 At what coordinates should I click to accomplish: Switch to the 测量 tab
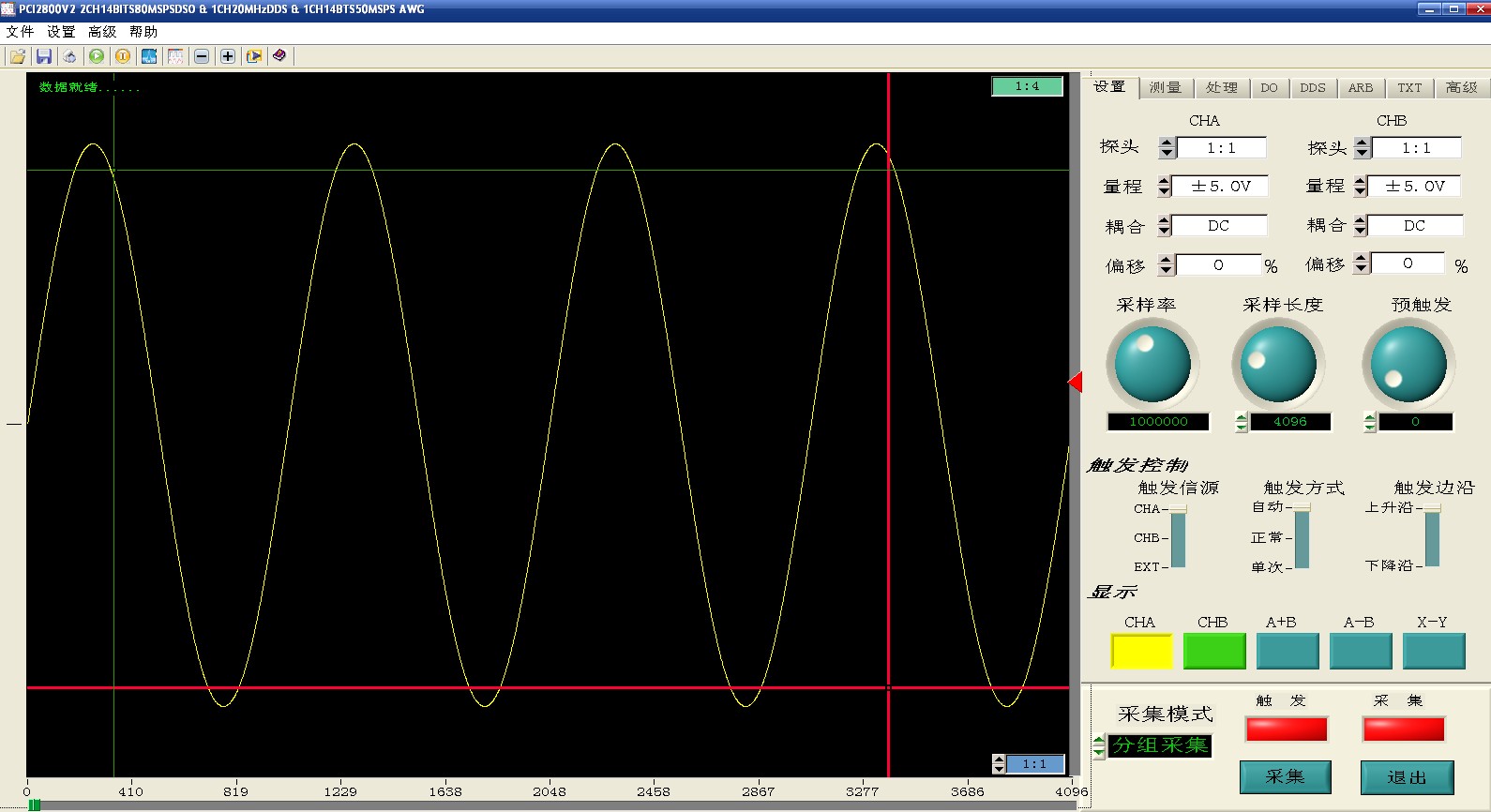pos(1166,87)
